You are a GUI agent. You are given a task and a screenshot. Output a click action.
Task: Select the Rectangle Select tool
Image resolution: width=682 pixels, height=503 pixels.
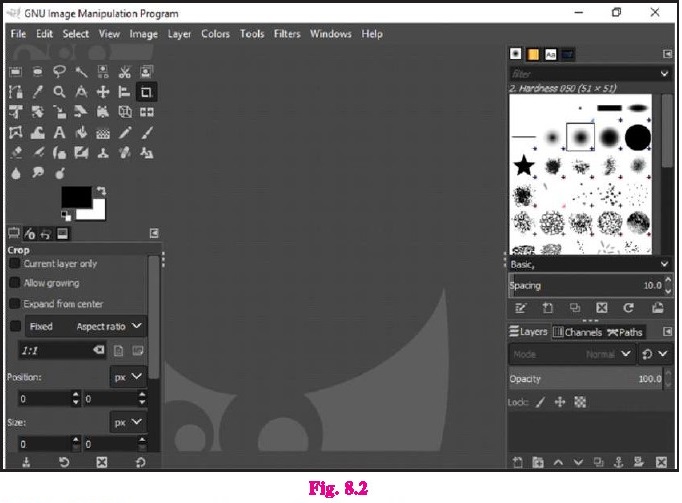point(16,72)
